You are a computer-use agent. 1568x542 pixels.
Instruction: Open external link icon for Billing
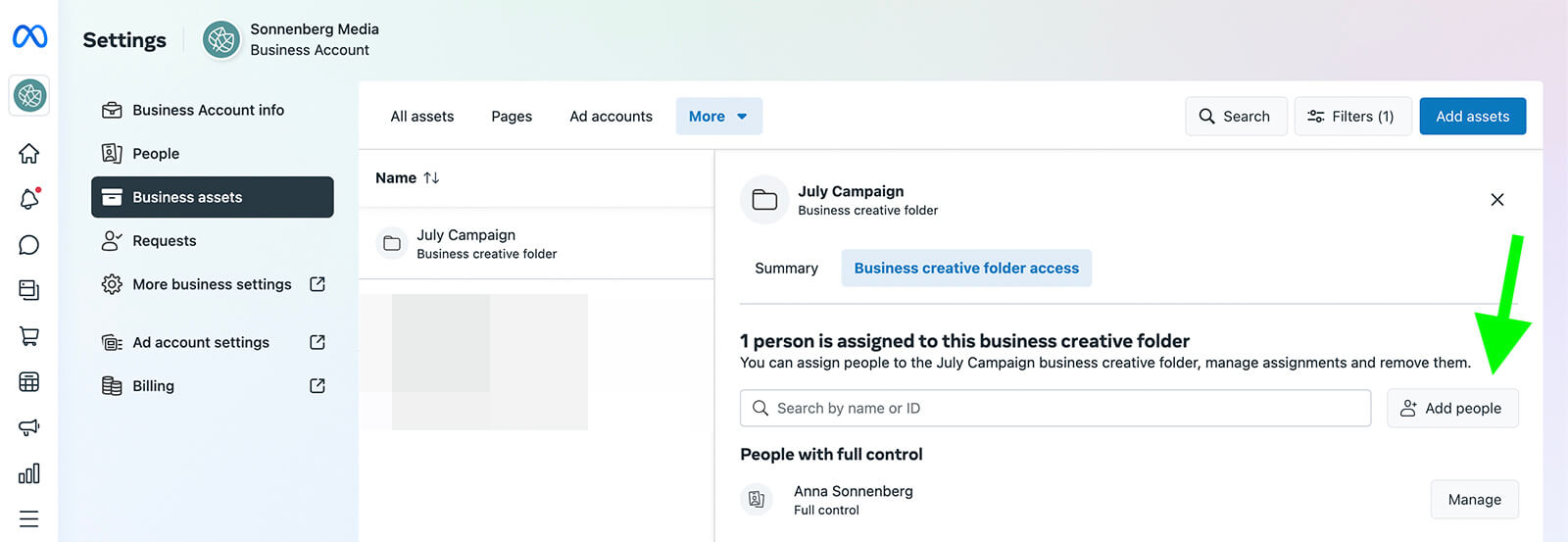tap(318, 386)
